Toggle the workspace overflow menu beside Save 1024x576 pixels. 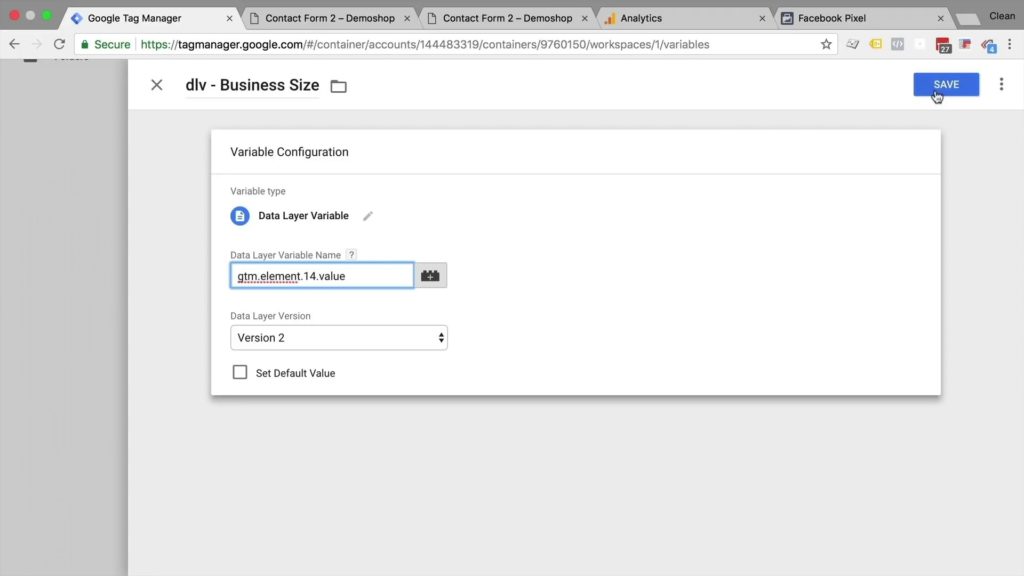tap(1002, 84)
